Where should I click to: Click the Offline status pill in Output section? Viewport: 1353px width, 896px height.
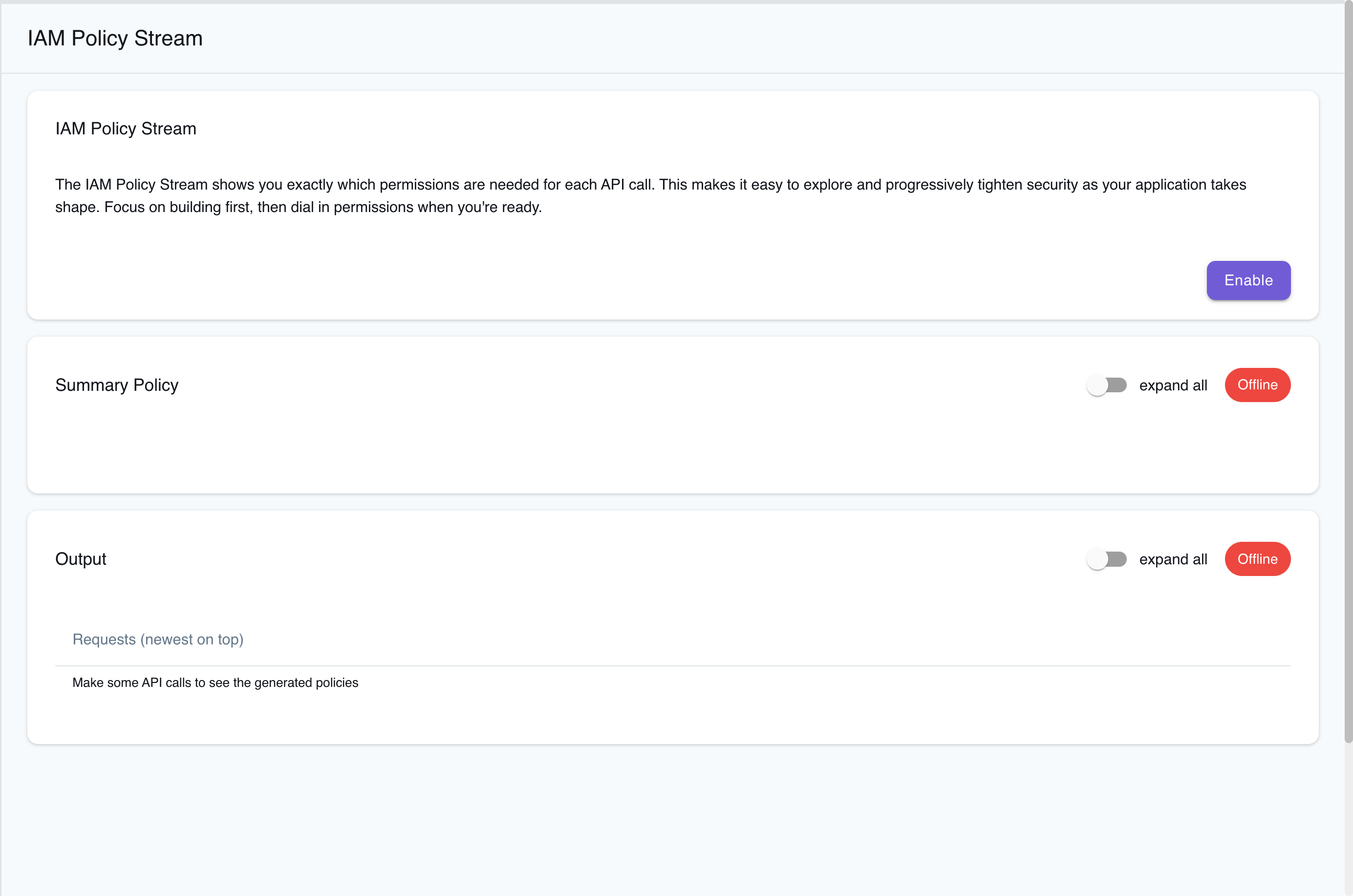1257,559
